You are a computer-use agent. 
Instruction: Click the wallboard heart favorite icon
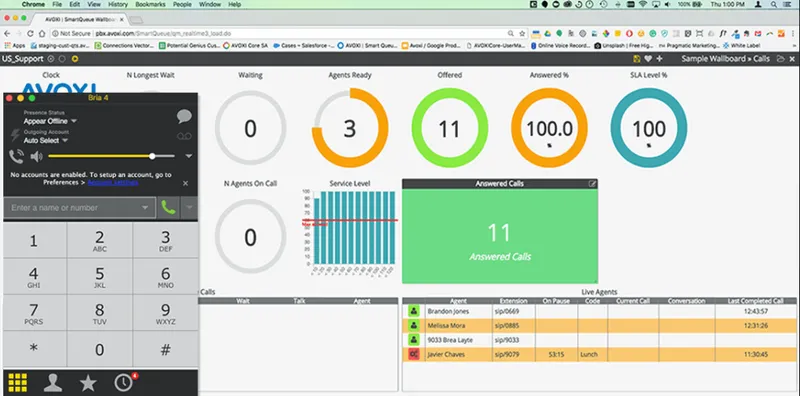coord(648,59)
